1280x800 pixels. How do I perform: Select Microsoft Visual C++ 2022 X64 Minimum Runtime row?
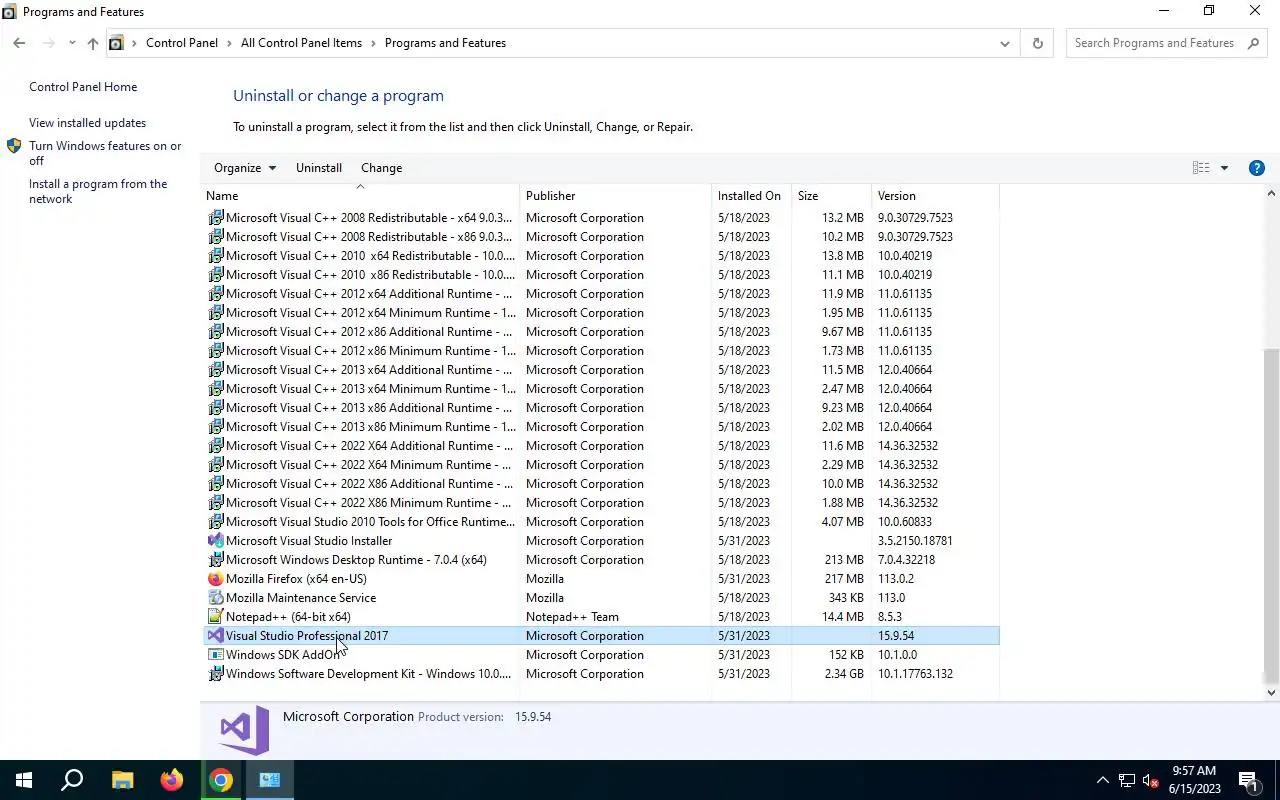pyautogui.click(x=601, y=465)
